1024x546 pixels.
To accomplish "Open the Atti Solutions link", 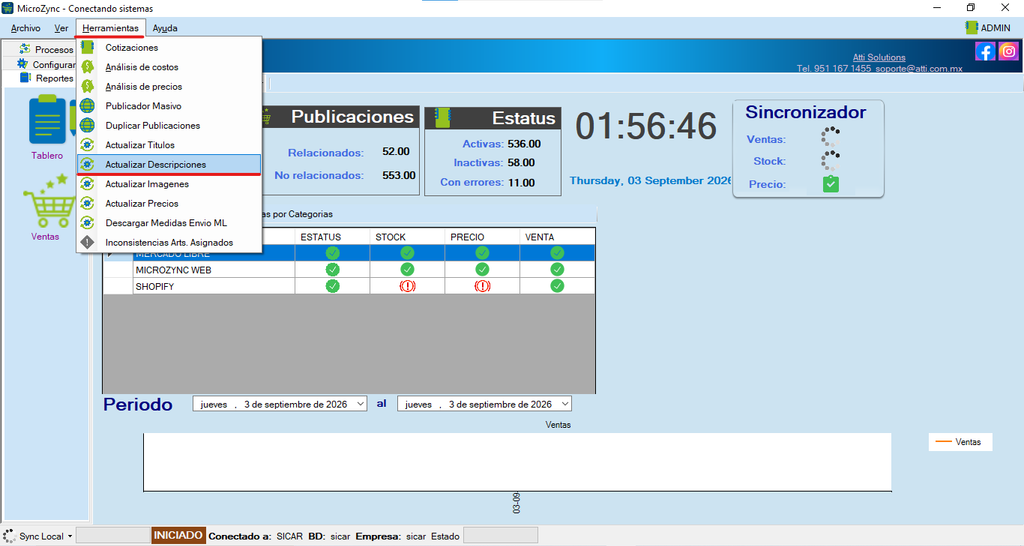I will click(x=879, y=57).
